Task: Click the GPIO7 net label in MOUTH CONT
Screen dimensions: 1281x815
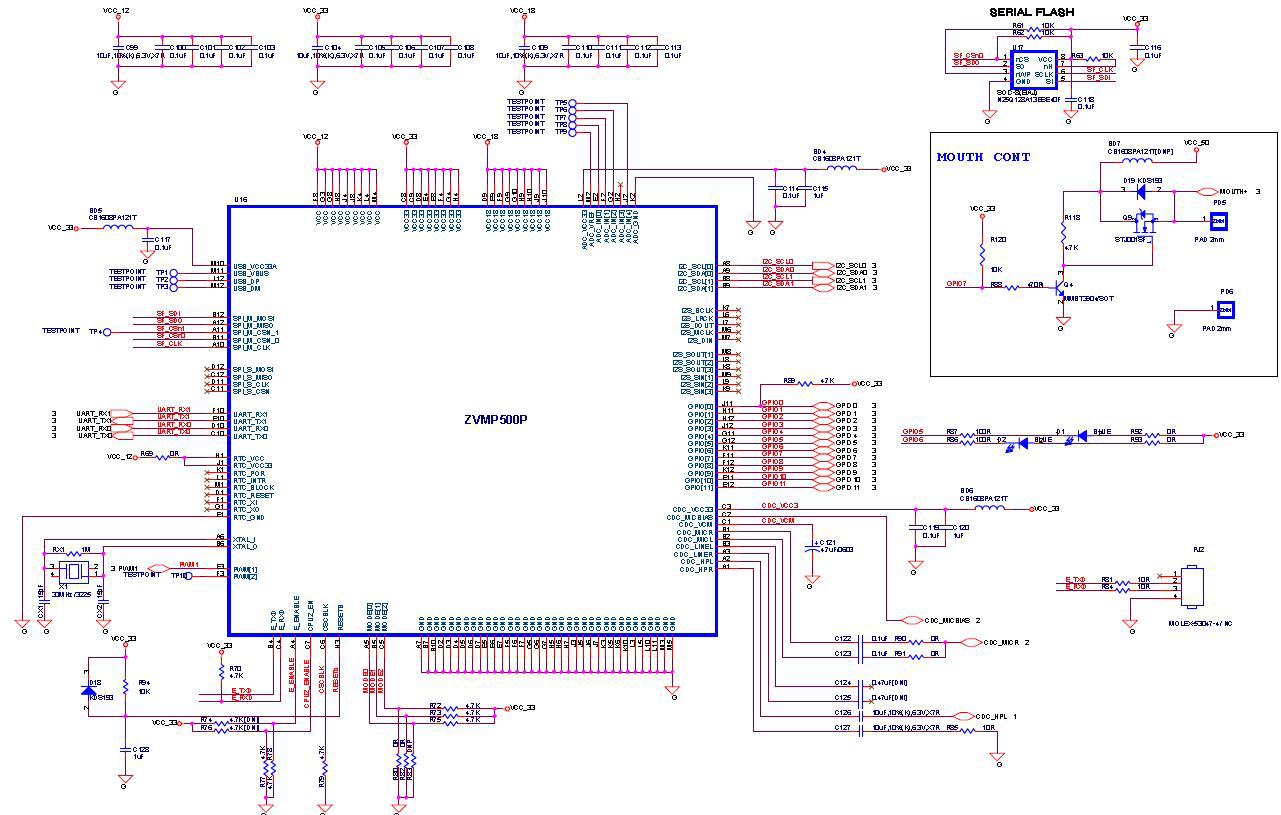Action: coord(956,284)
